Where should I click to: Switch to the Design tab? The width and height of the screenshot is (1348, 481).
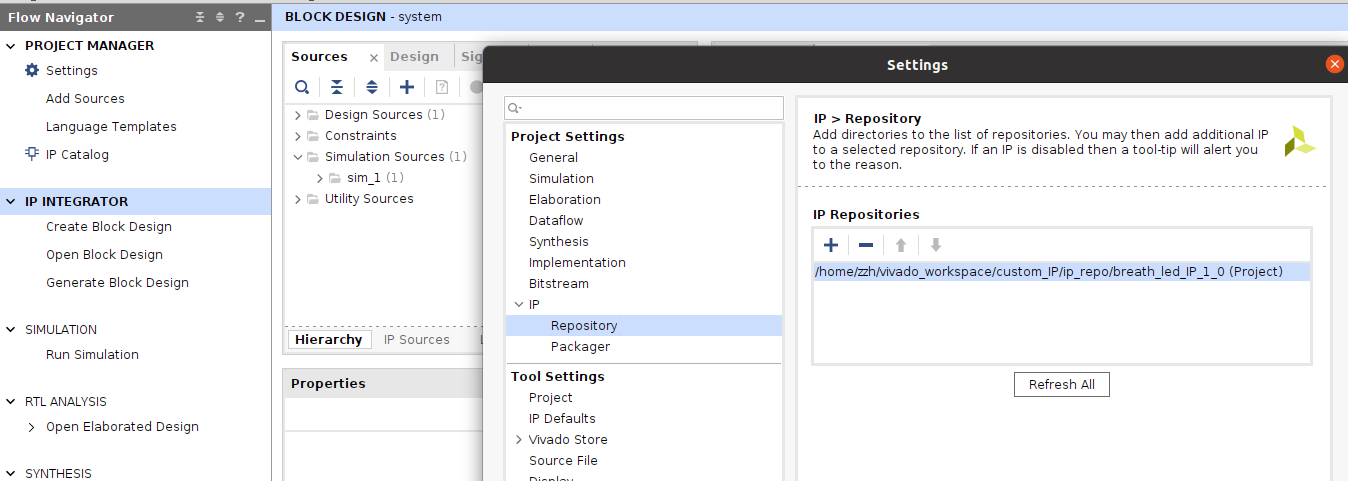(x=414, y=57)
